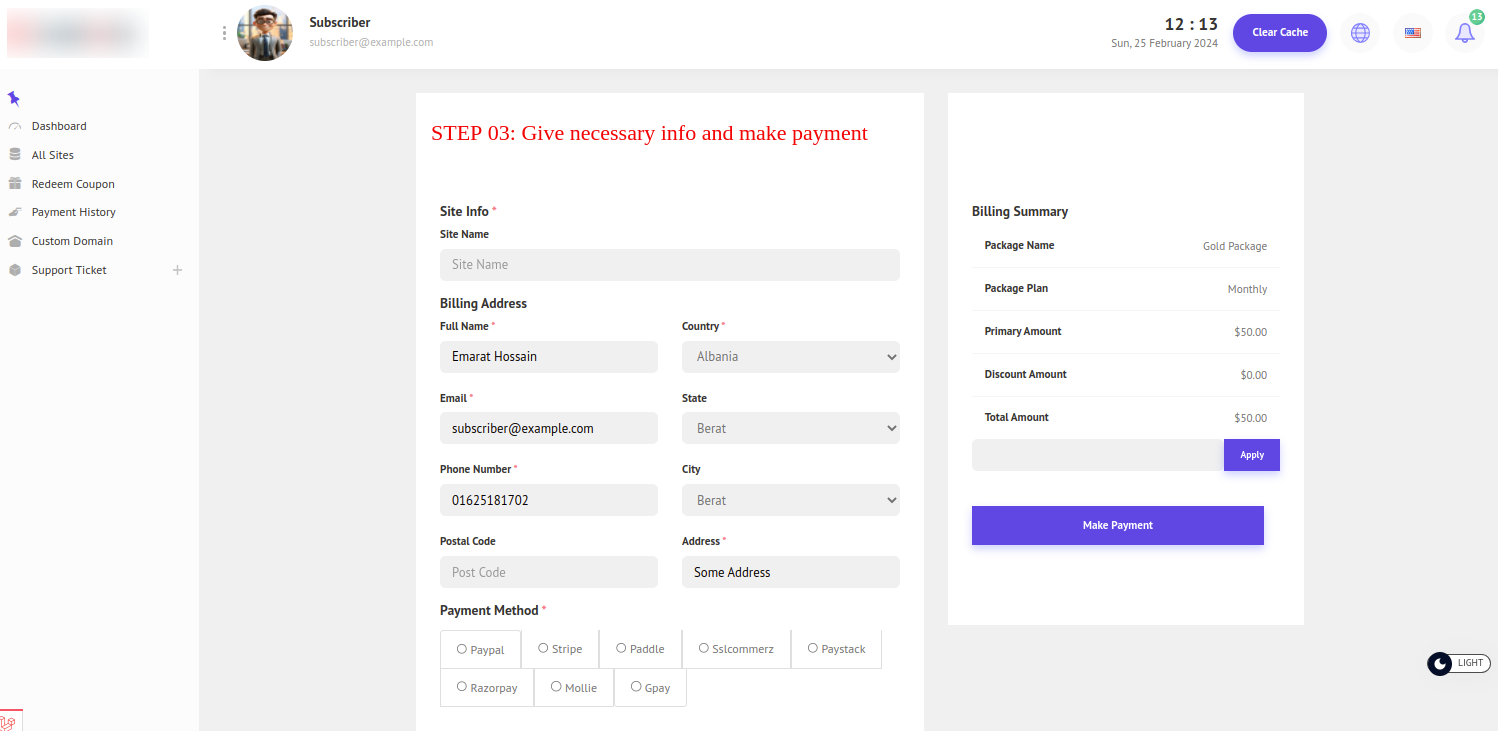The image size is (1498, 731).
Task: Click the Laravel debug icon at bottom-left
Action: tap(10, 721)
